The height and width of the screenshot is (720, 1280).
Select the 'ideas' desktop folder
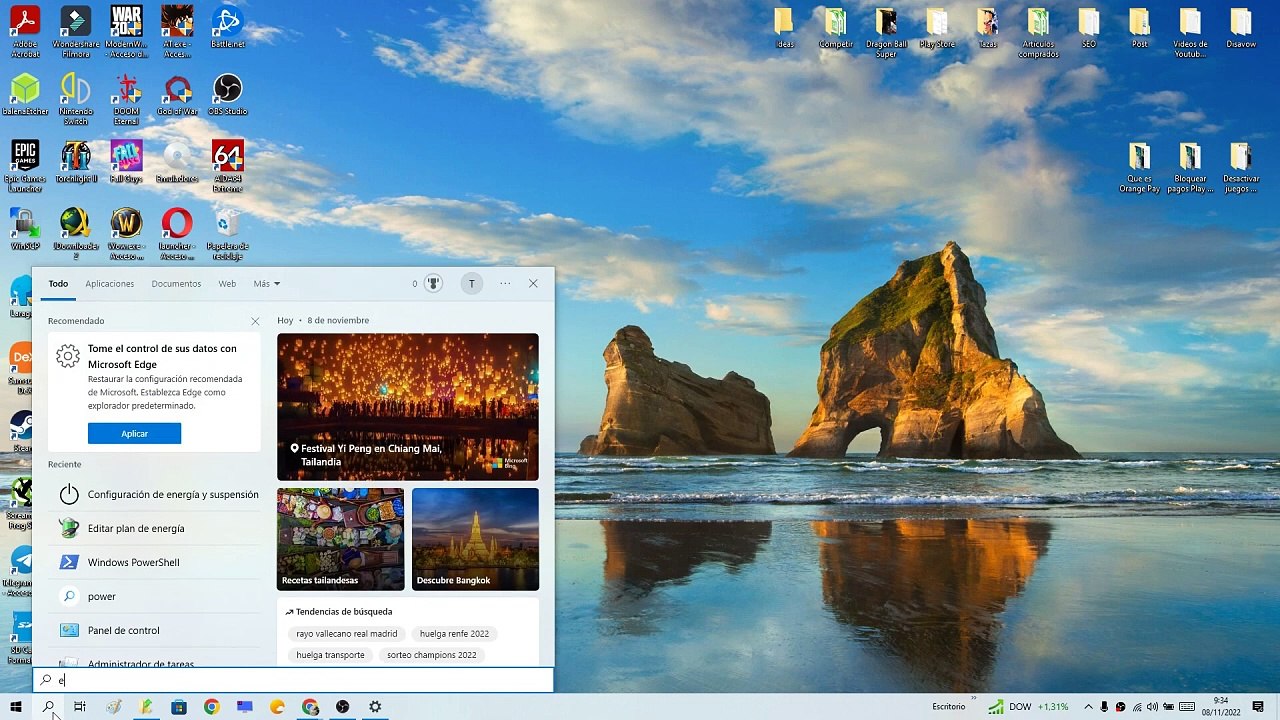pos(785,28)
